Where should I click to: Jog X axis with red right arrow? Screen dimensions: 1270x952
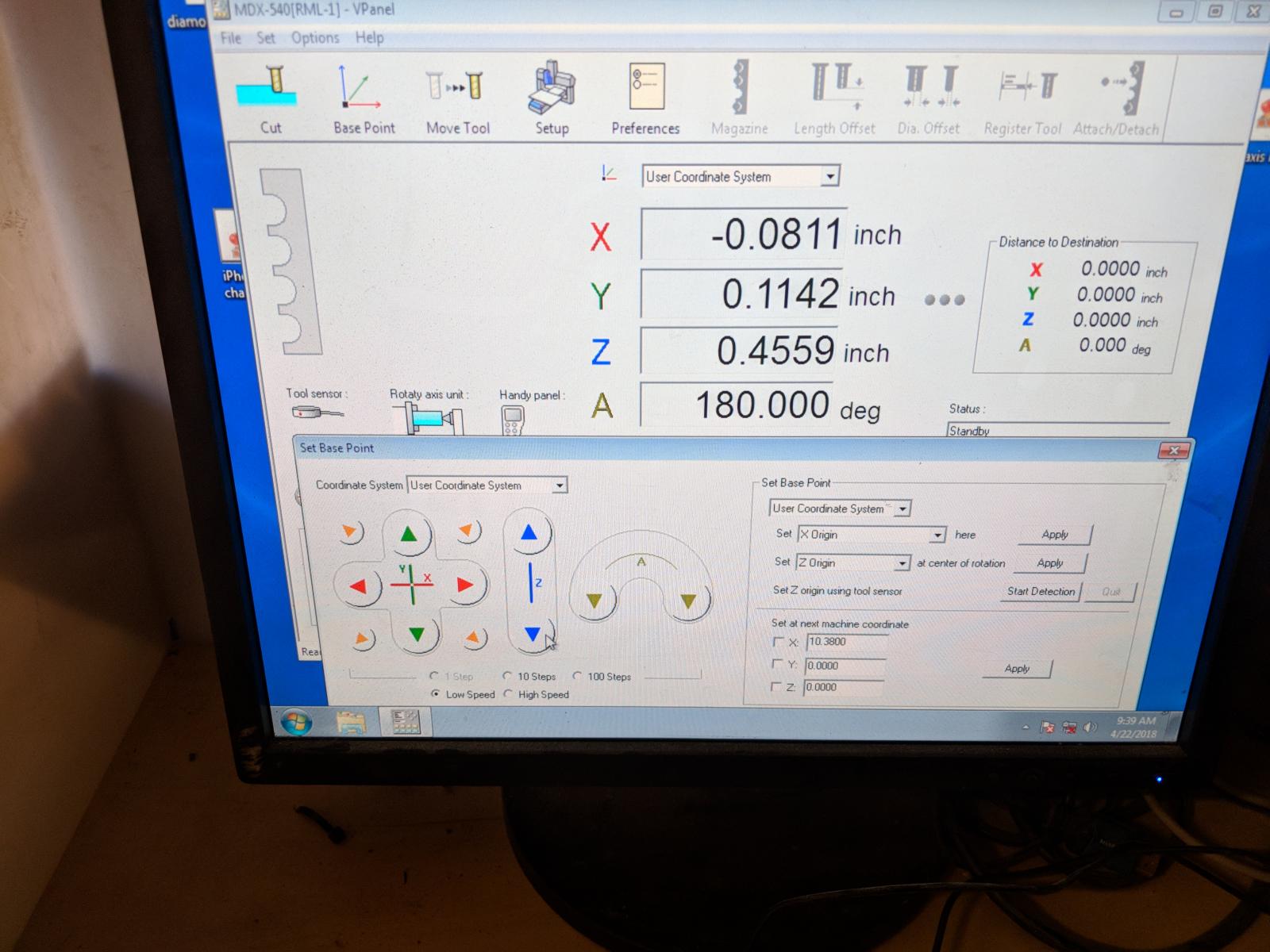[464, 586]
